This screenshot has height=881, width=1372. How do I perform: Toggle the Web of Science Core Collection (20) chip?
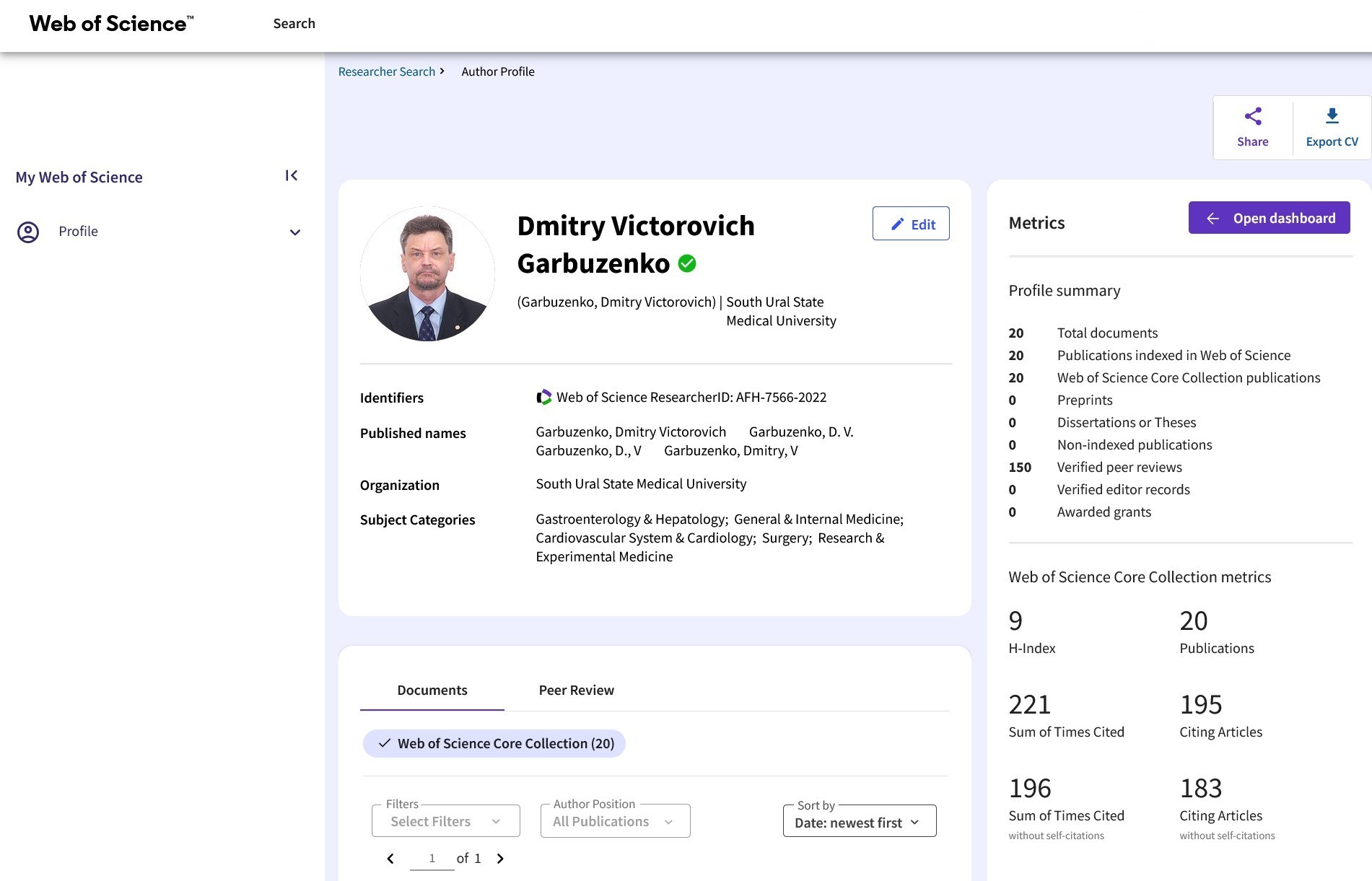click(494, 744)
